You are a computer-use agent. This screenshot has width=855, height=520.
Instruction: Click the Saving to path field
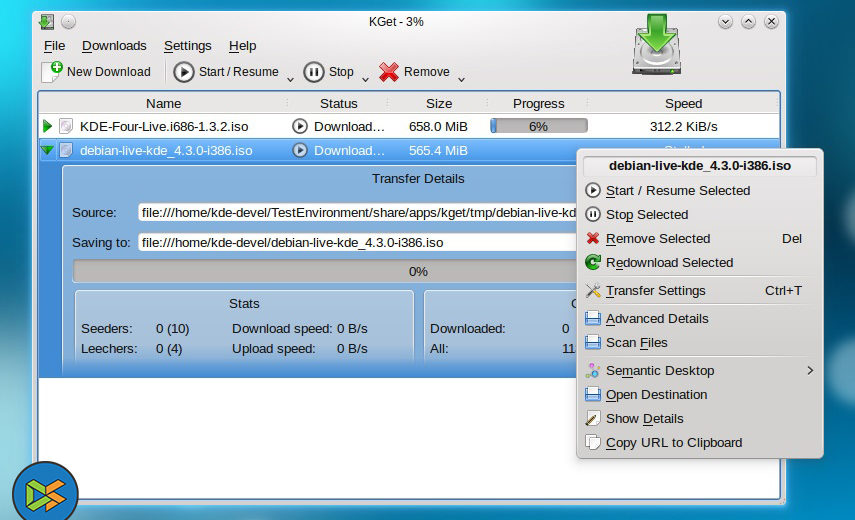(357, 242)
